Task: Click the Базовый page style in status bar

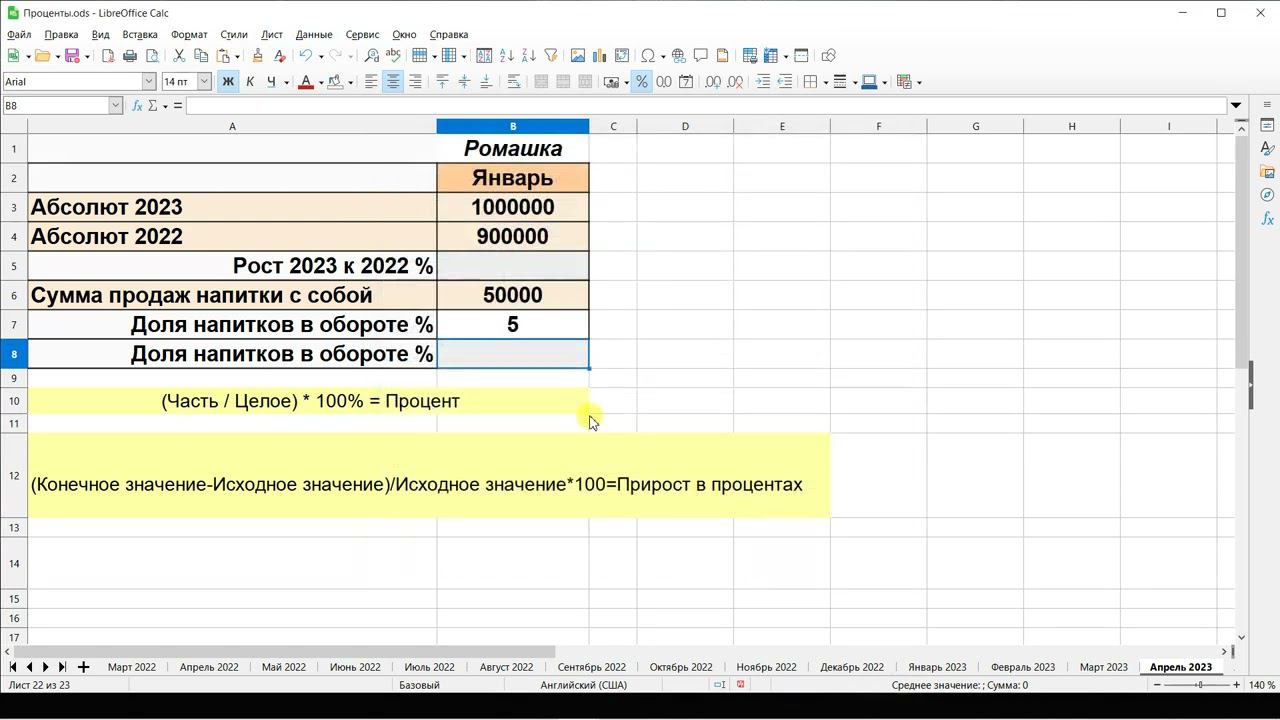Action: (x=419, y=685)
